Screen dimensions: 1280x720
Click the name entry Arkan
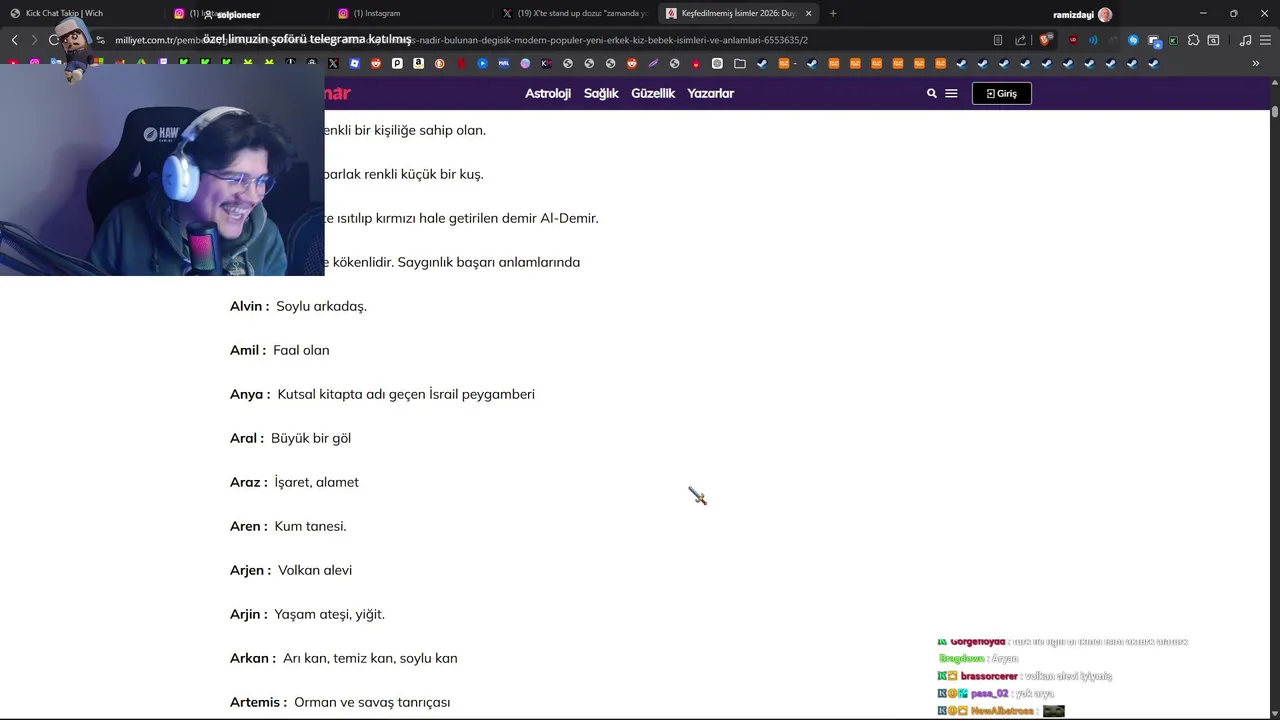pos(249,658)
